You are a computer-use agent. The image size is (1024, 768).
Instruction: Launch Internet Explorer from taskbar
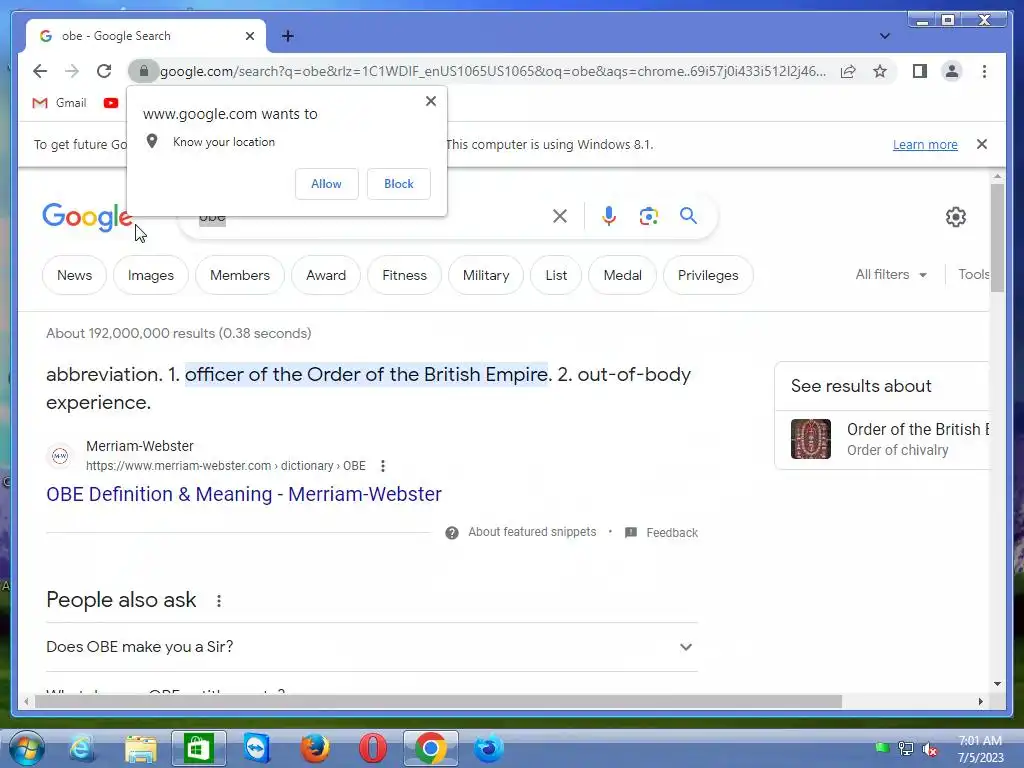[x=82, y=748]
